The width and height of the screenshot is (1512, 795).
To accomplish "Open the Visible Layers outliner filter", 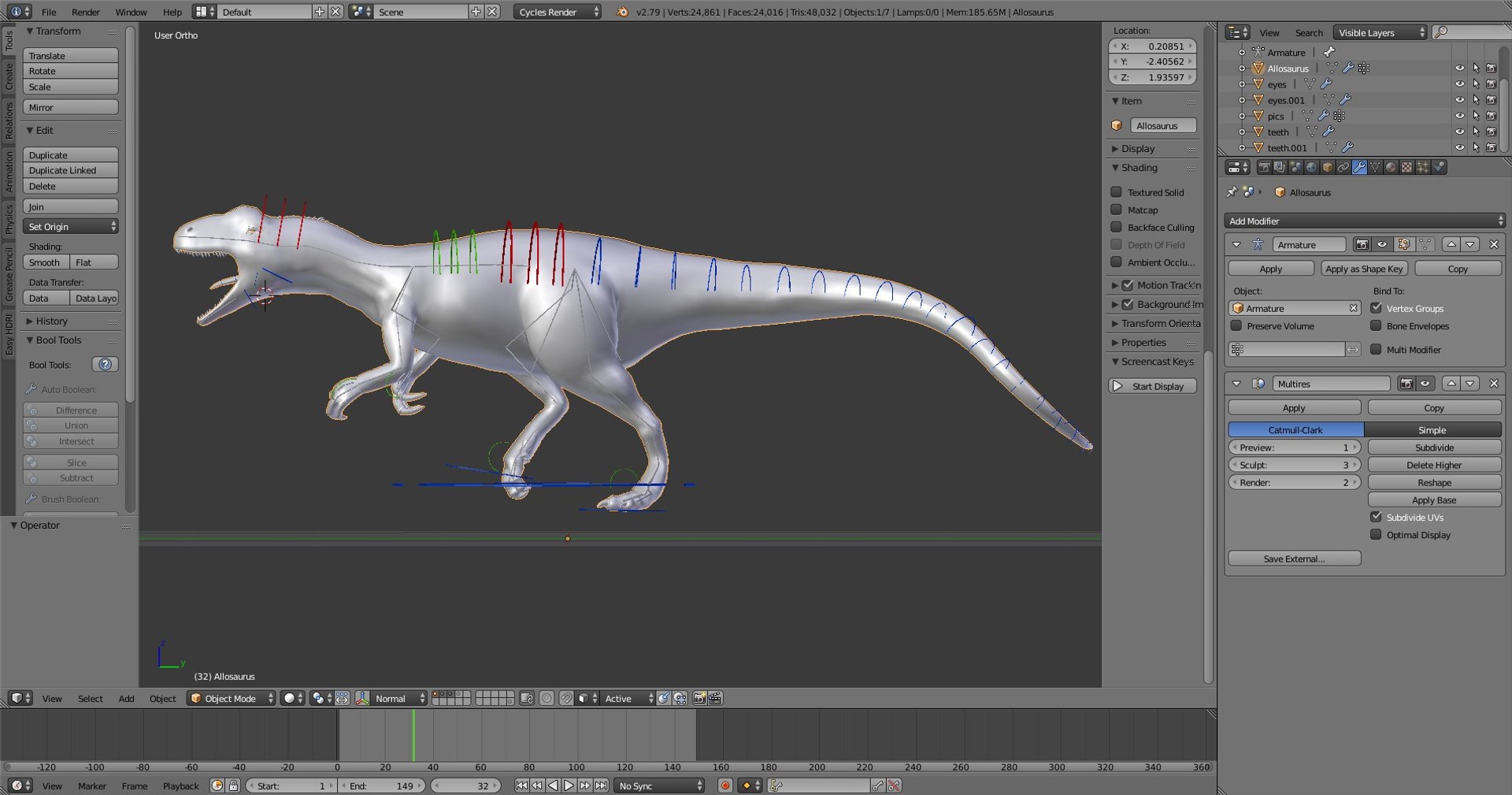I will pos(1380,32).
